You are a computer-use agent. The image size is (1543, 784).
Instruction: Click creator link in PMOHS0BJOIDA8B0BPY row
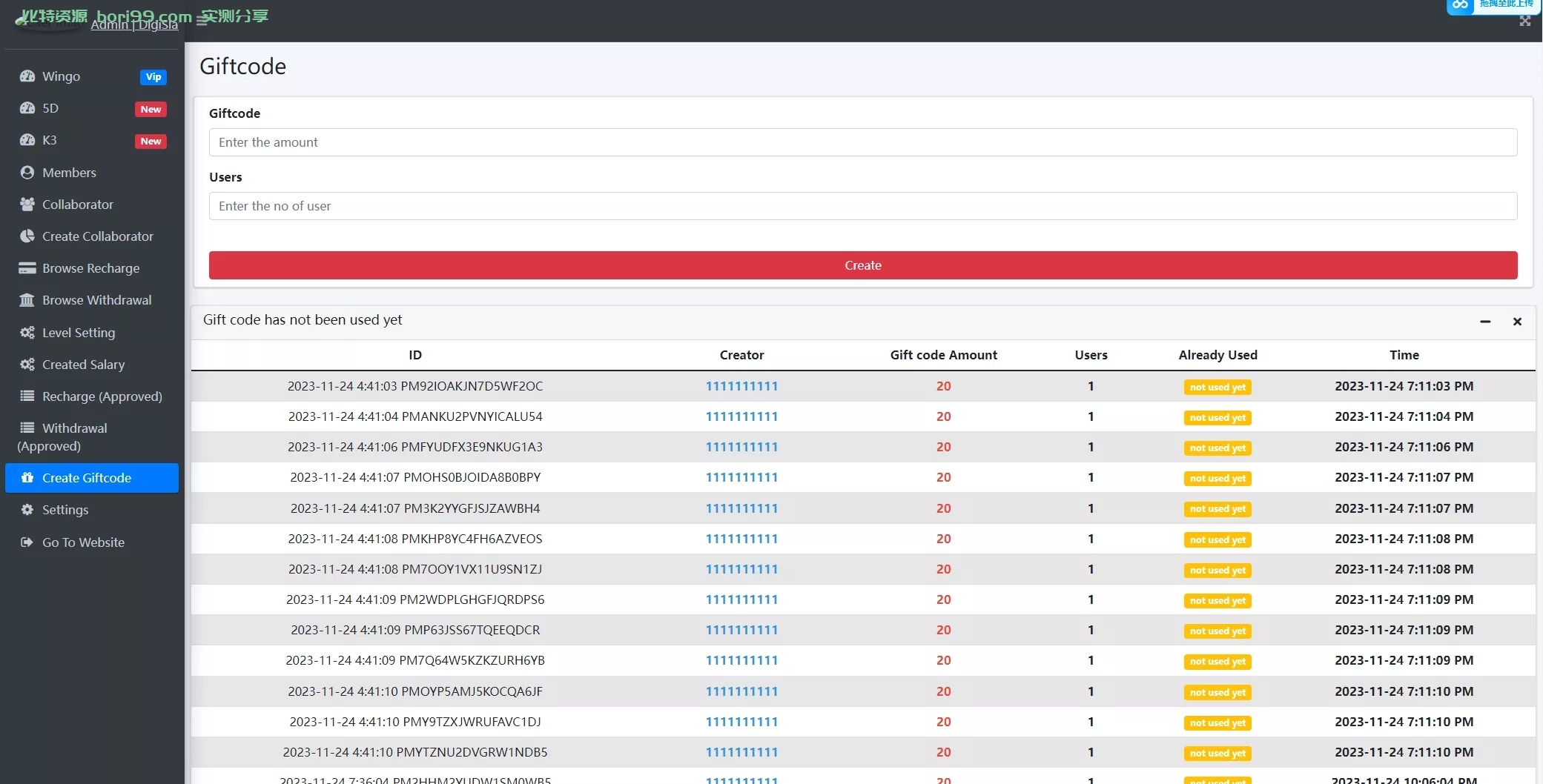tap(741, 477)
